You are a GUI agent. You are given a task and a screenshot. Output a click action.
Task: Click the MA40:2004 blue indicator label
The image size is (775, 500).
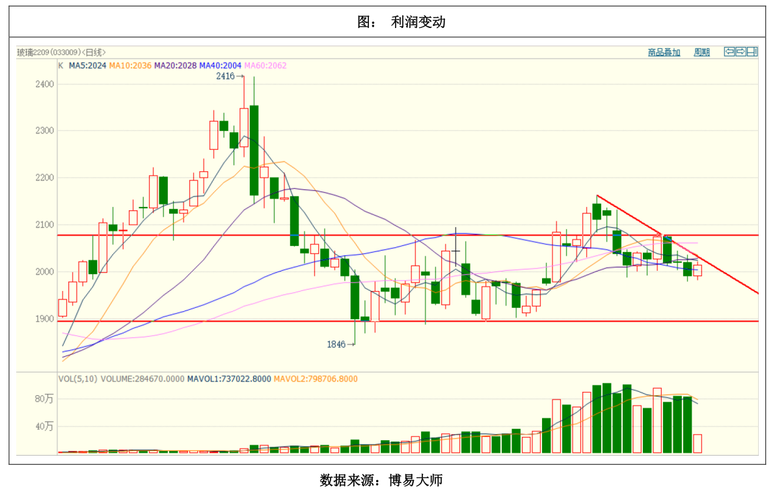tap(220, 66)
